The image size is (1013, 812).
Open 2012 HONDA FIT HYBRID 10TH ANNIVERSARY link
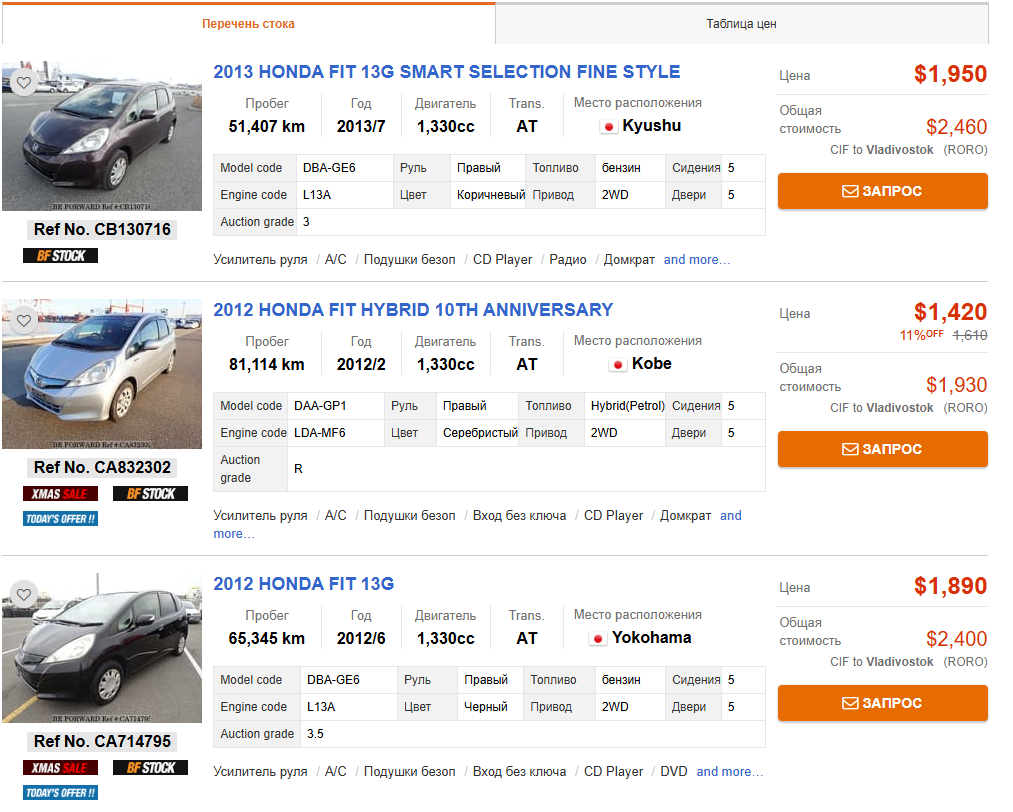pyautogui.click(x=413, y=310)
